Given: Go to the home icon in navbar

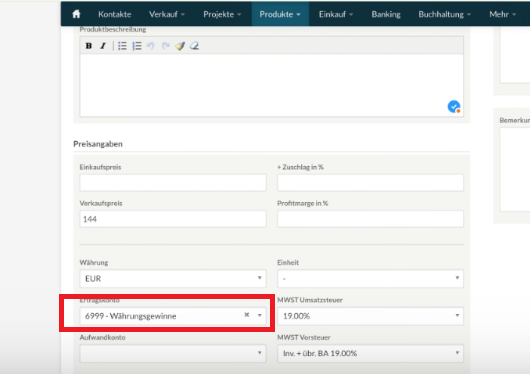Looking at the screenshot, I should tap(76, 14).
